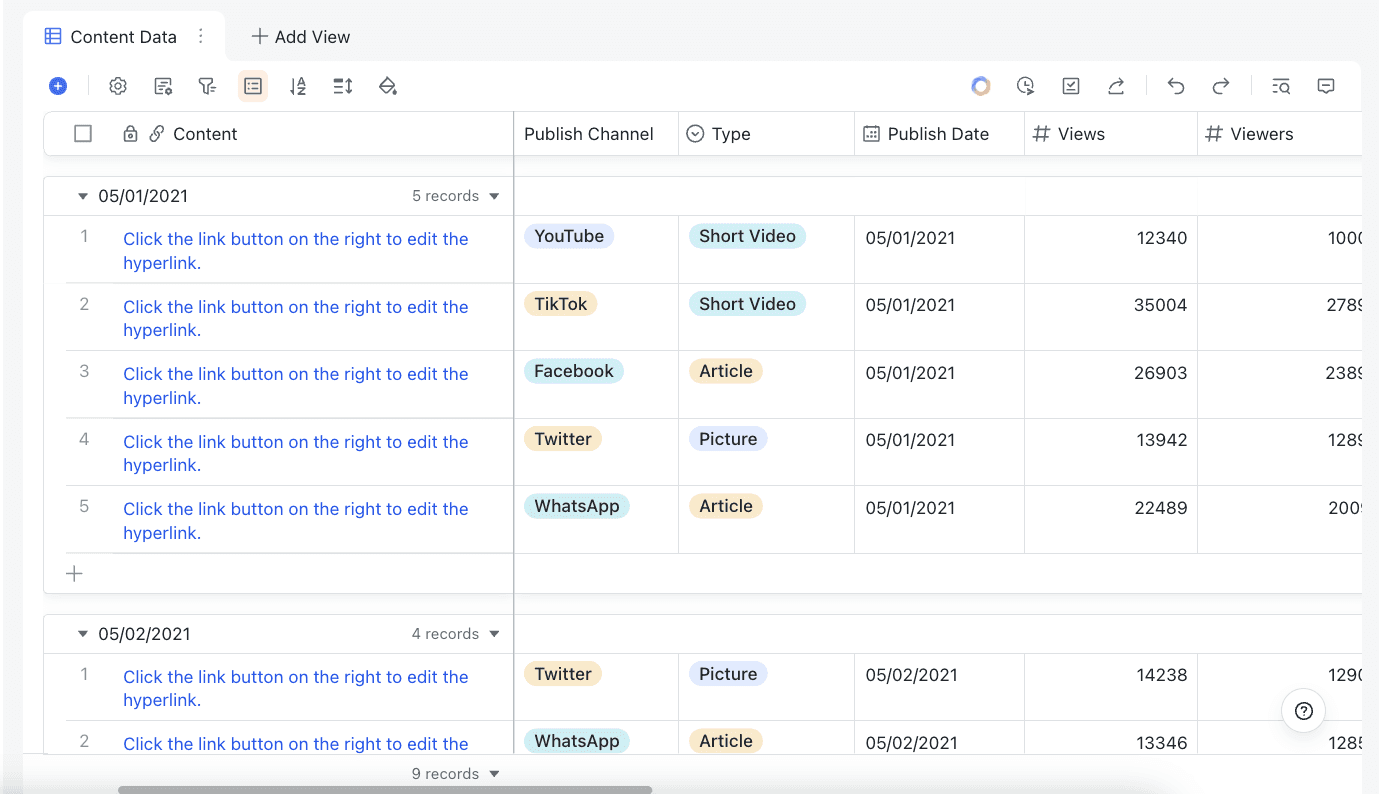Select the Views cell showing 13942
1379x794 pixels.
point(1111,452)
